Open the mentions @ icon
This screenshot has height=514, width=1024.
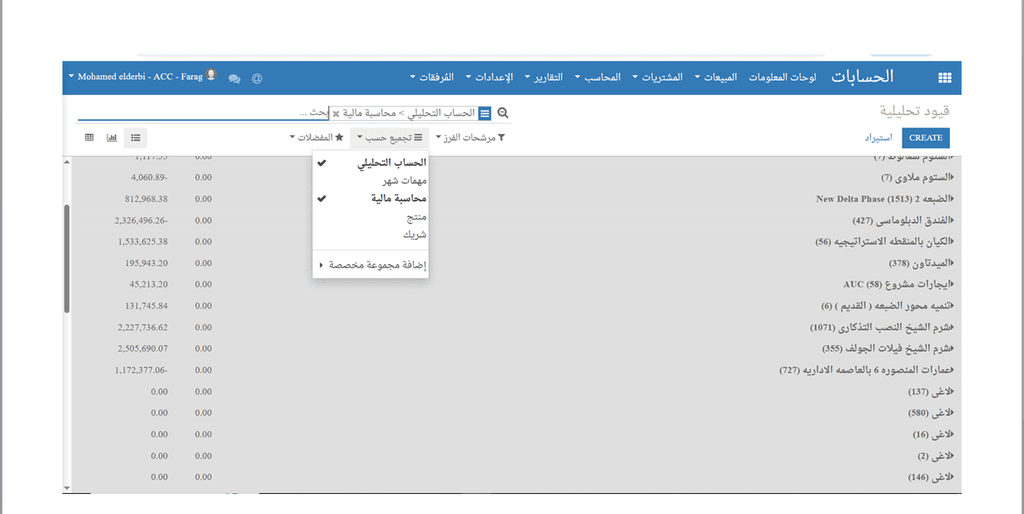pos(257,78)
